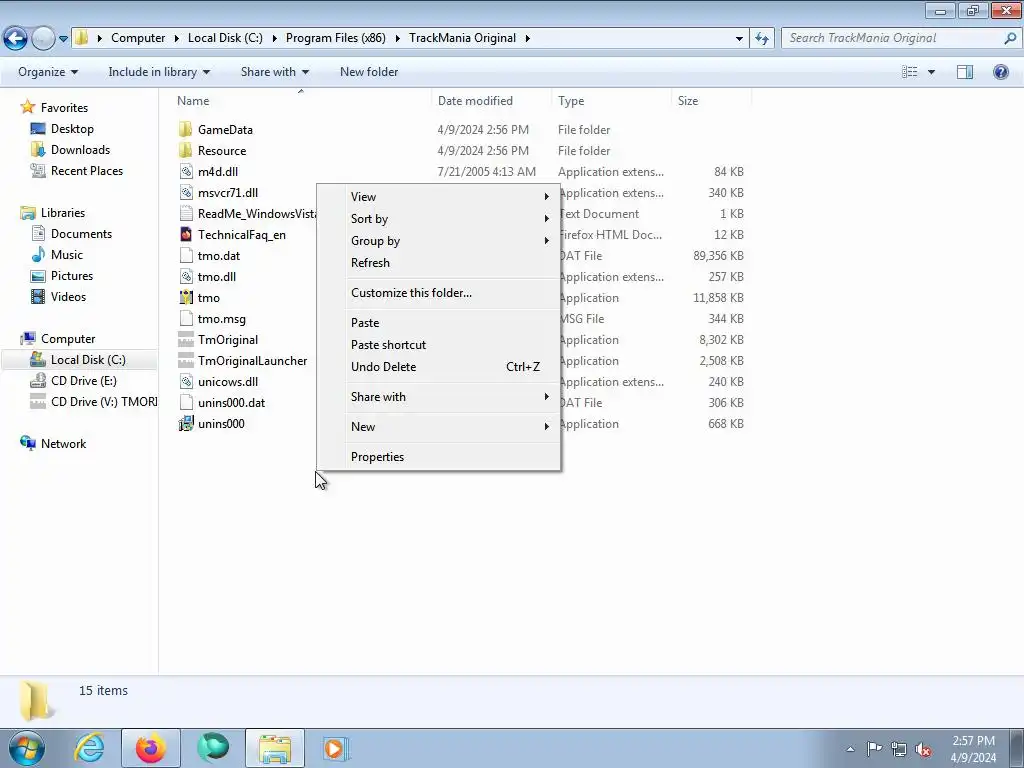This screenshot has width=1024, height=768.
Task: Select the tmo.dat file icon
Action: click(x=186, y=255)
